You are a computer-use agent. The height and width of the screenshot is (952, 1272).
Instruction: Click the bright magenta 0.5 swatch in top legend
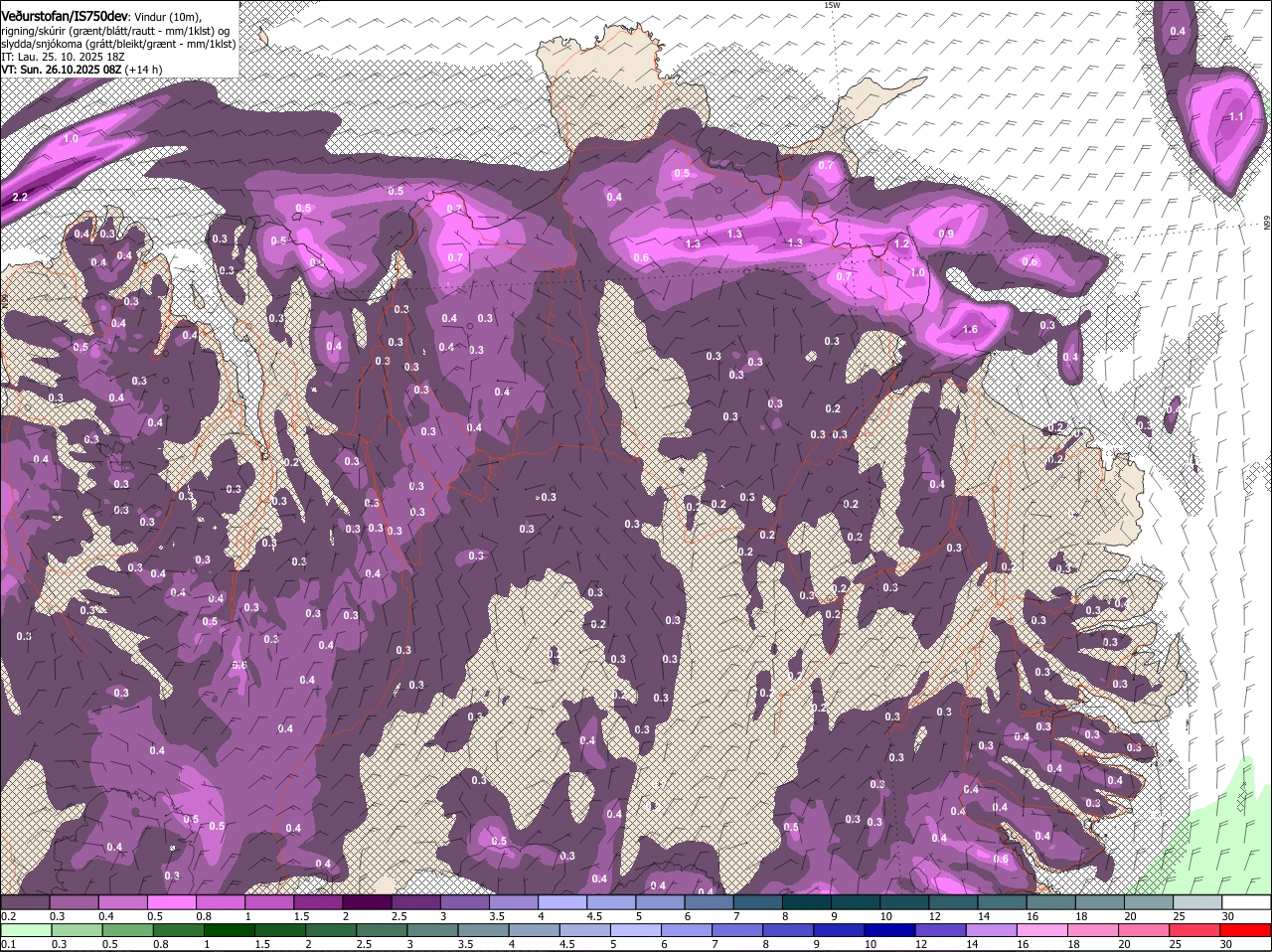click(171, 902)
